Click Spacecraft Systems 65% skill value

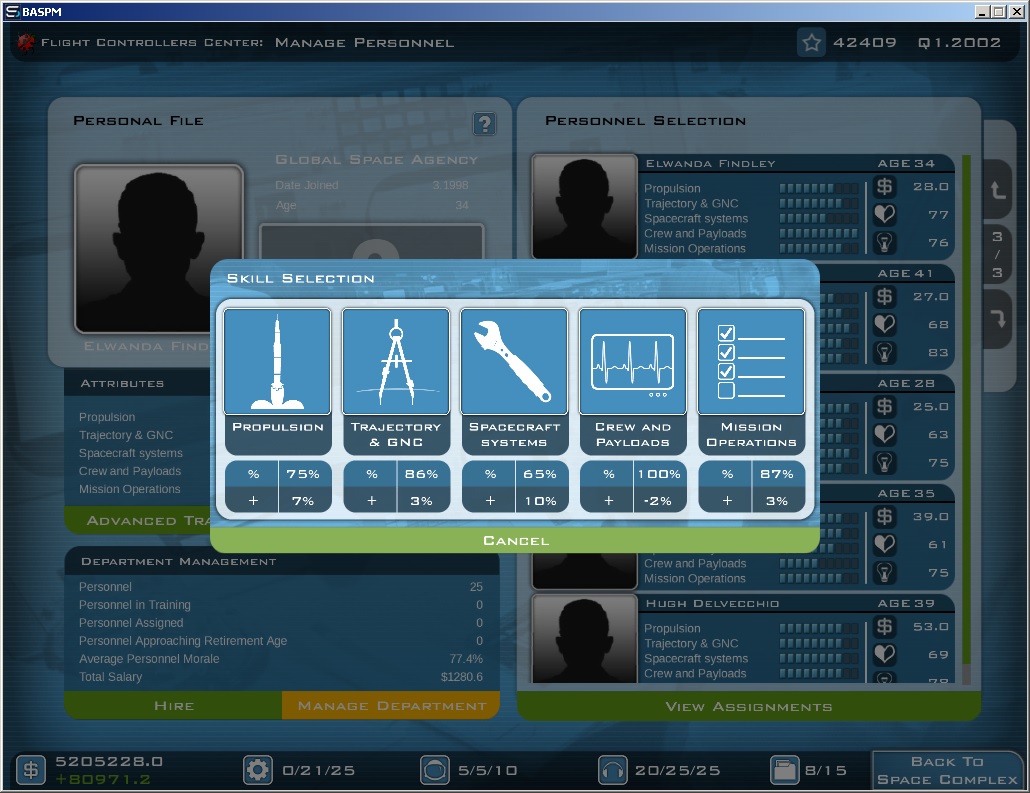click(x=540, y=474)
